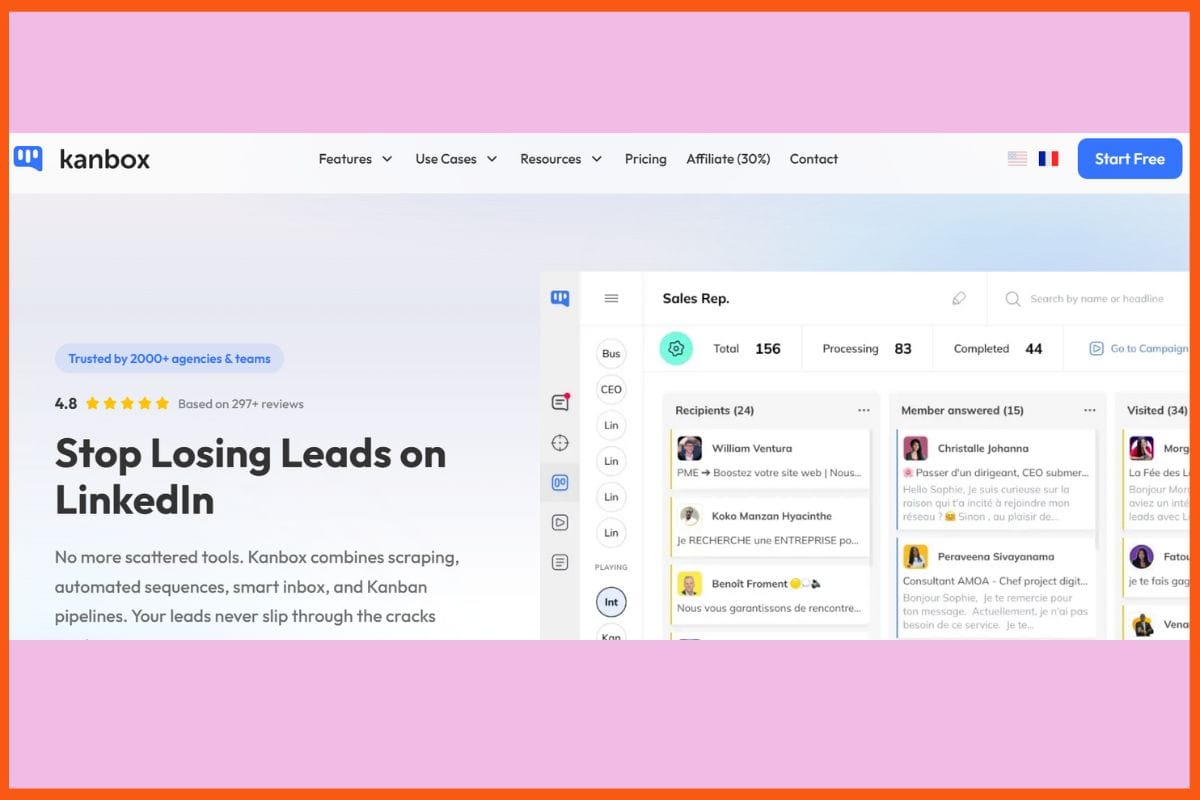Select Contact in the top navigation
The height and width of the screenshot is (800, 1200).
coord(813,159)
